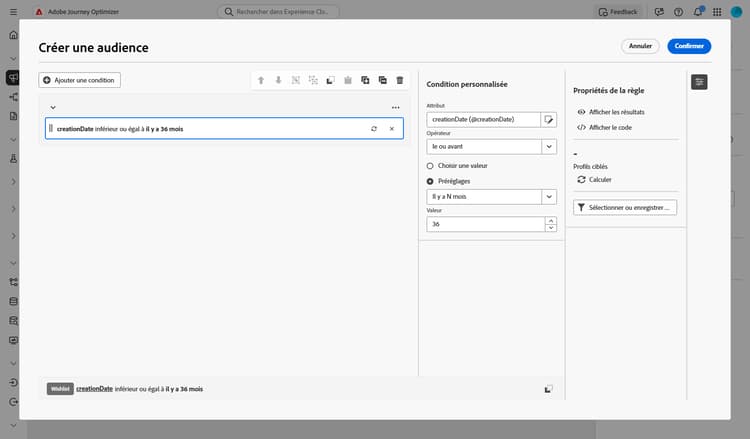
Task: Open the attribute edit icon beside creationDate
Action: (x=549, y=120)
